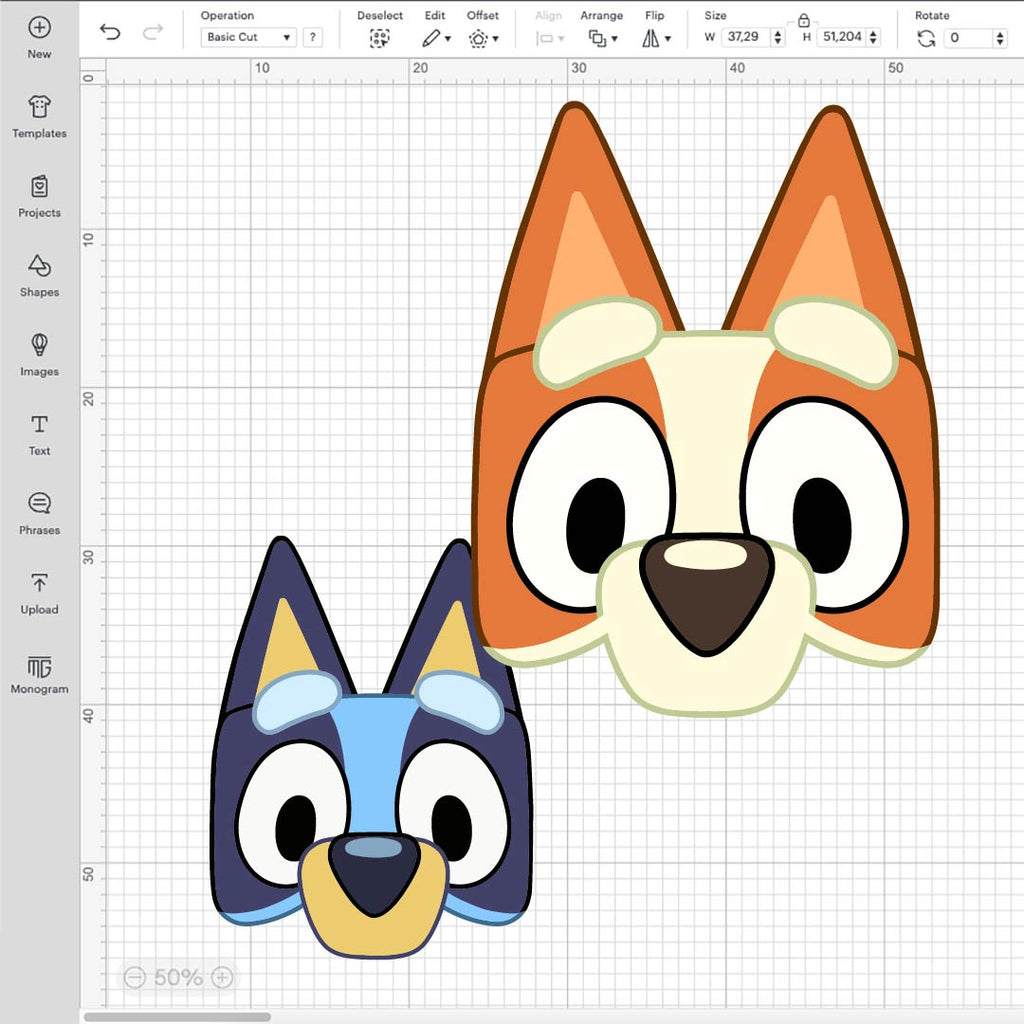Click the Width size input field
The height and width of the screenshot is (1024, 1024).
(745, 37)
